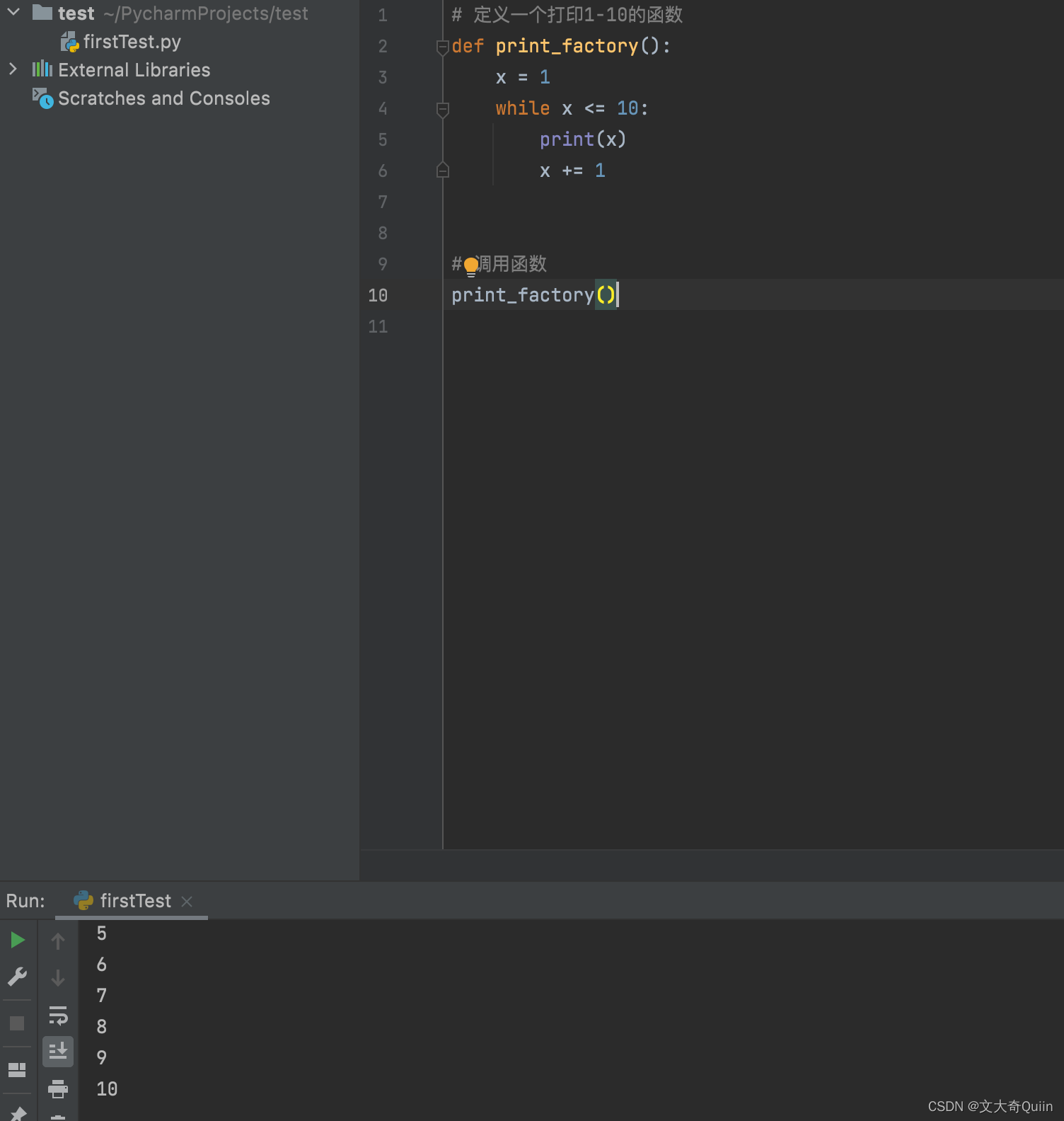Click the 'def print_factory():' code line
This screenshot has width=1064, height=1121.
coord(561,46)
